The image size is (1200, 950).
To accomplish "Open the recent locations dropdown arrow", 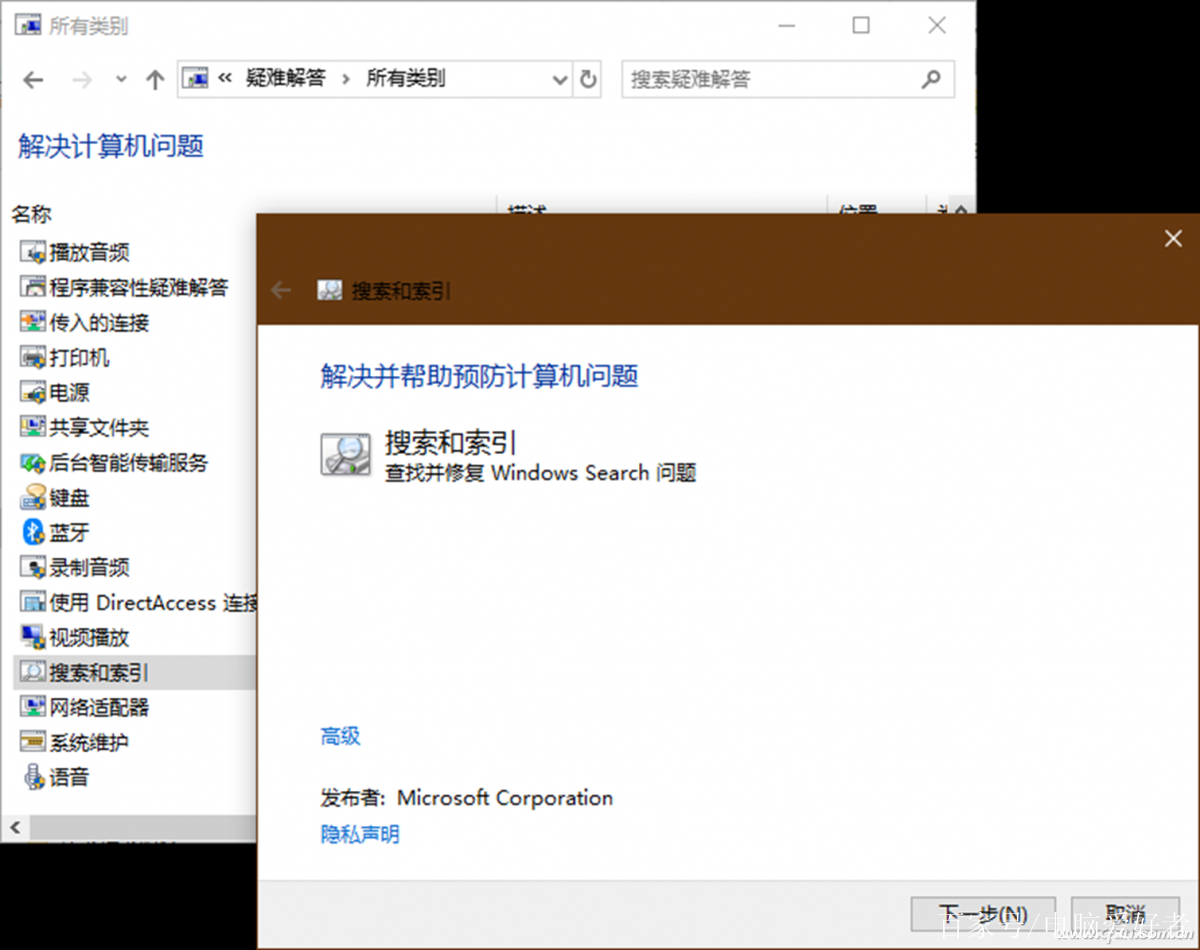I will (121, 80).
